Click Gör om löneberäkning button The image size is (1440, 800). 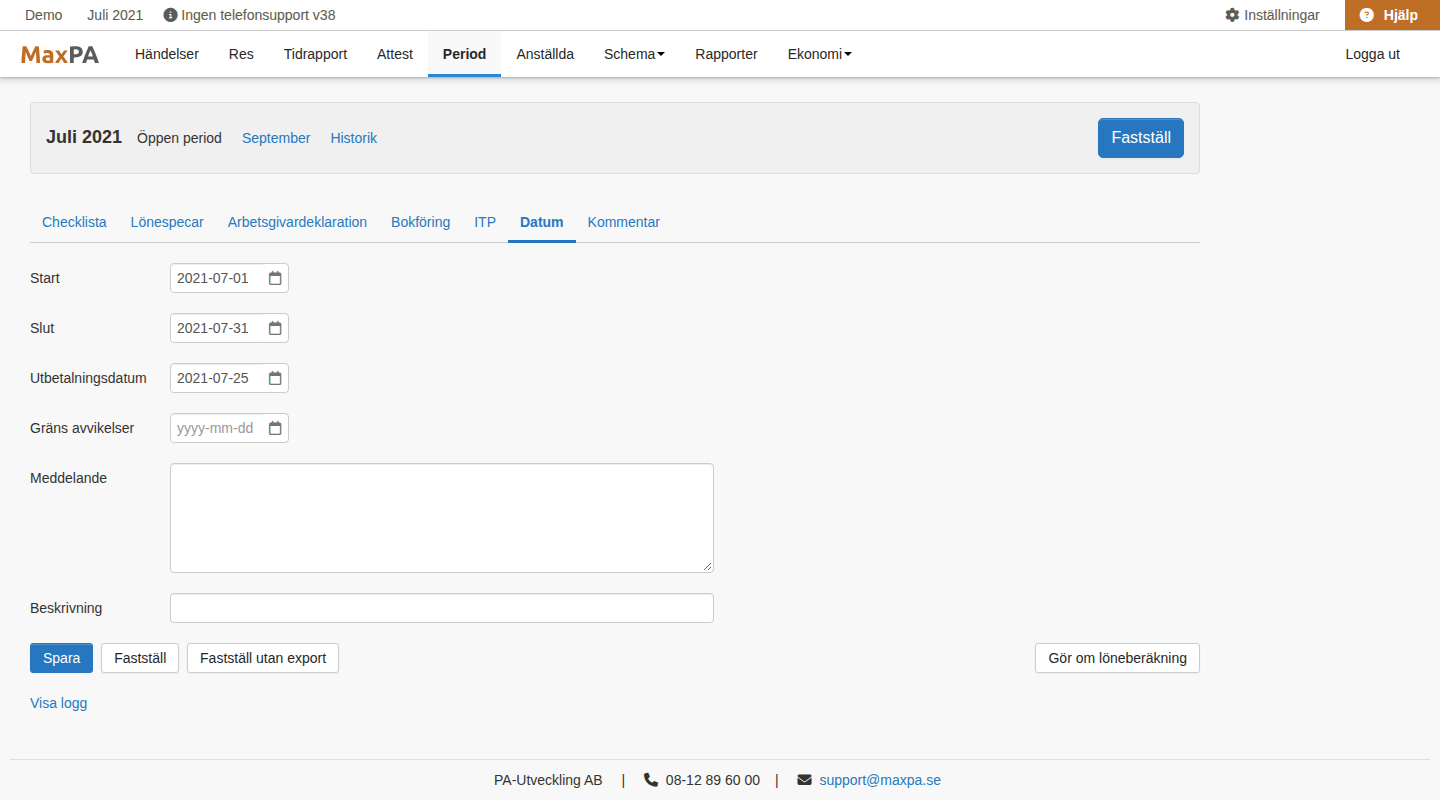[x=1117, y=658]
